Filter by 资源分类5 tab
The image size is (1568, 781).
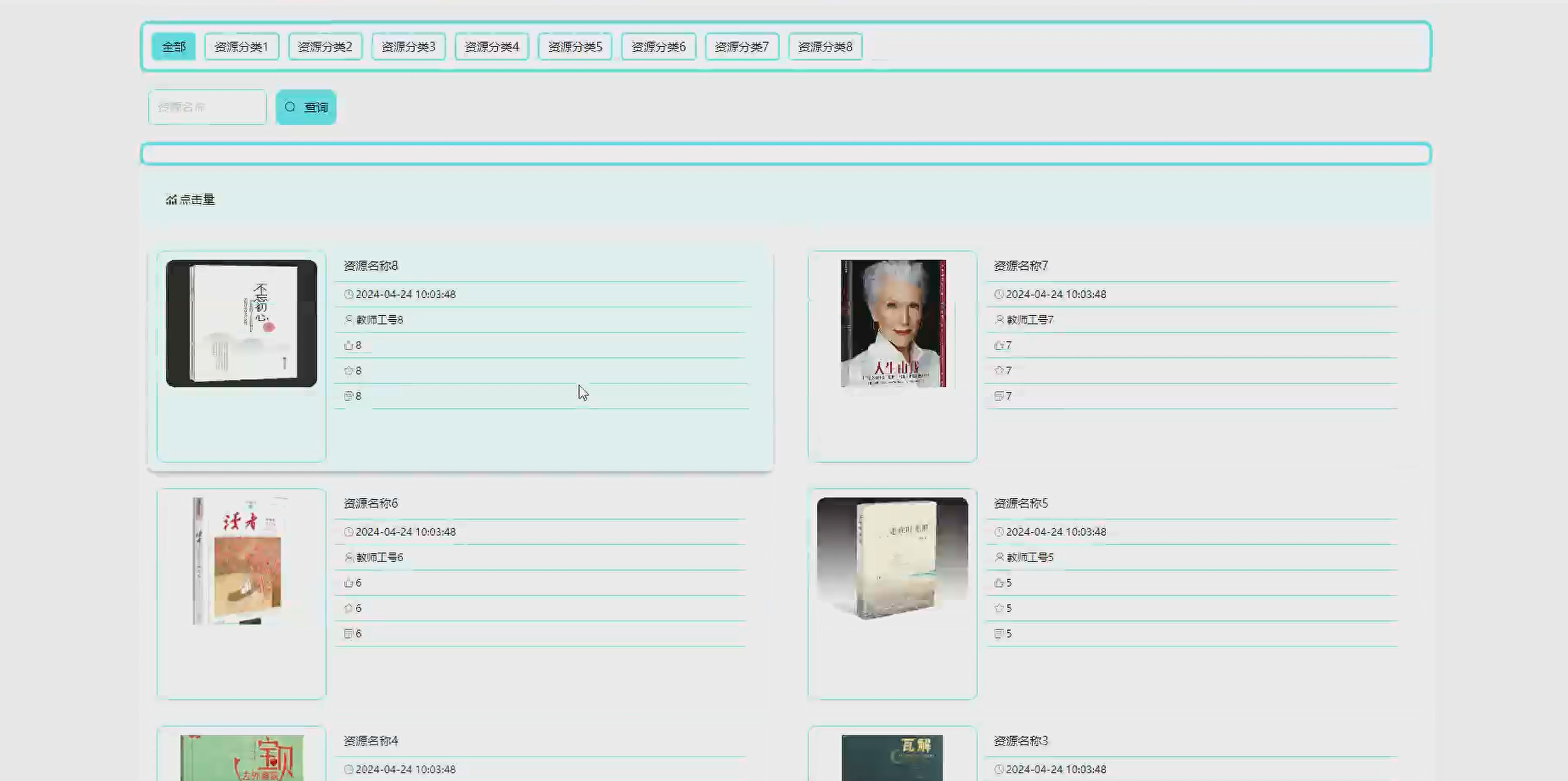pos(575,47)
